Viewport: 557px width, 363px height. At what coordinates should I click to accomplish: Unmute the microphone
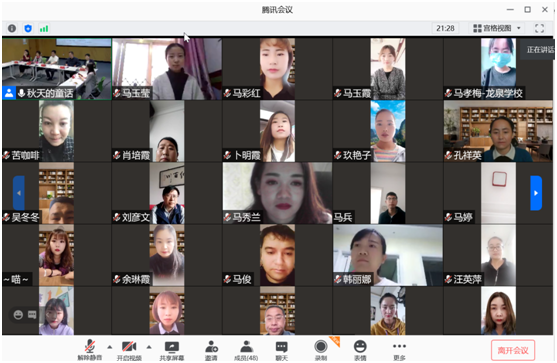click(x=90, y=350)
